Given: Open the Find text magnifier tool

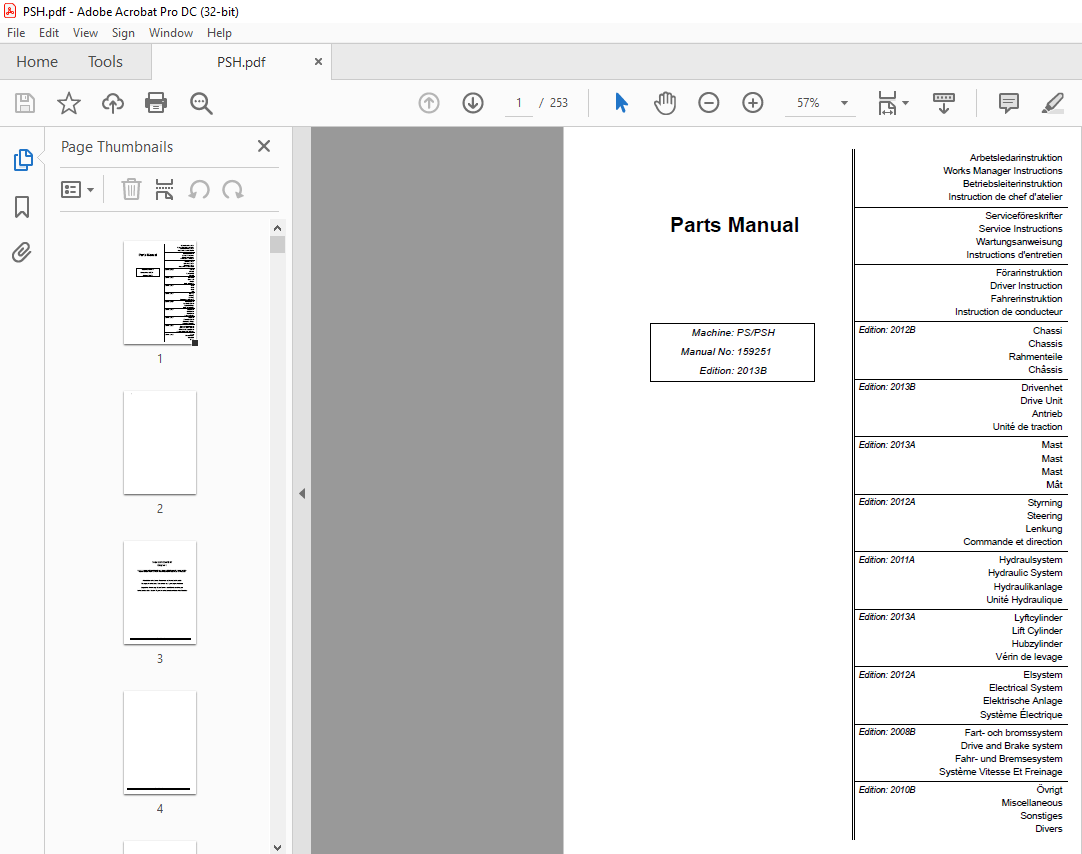Looking at the screenshot, I should (201, 103).
